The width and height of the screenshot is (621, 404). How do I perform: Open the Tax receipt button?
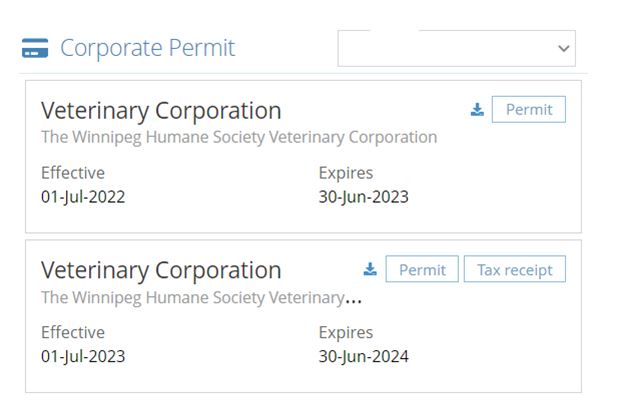(x=514, y=269)
